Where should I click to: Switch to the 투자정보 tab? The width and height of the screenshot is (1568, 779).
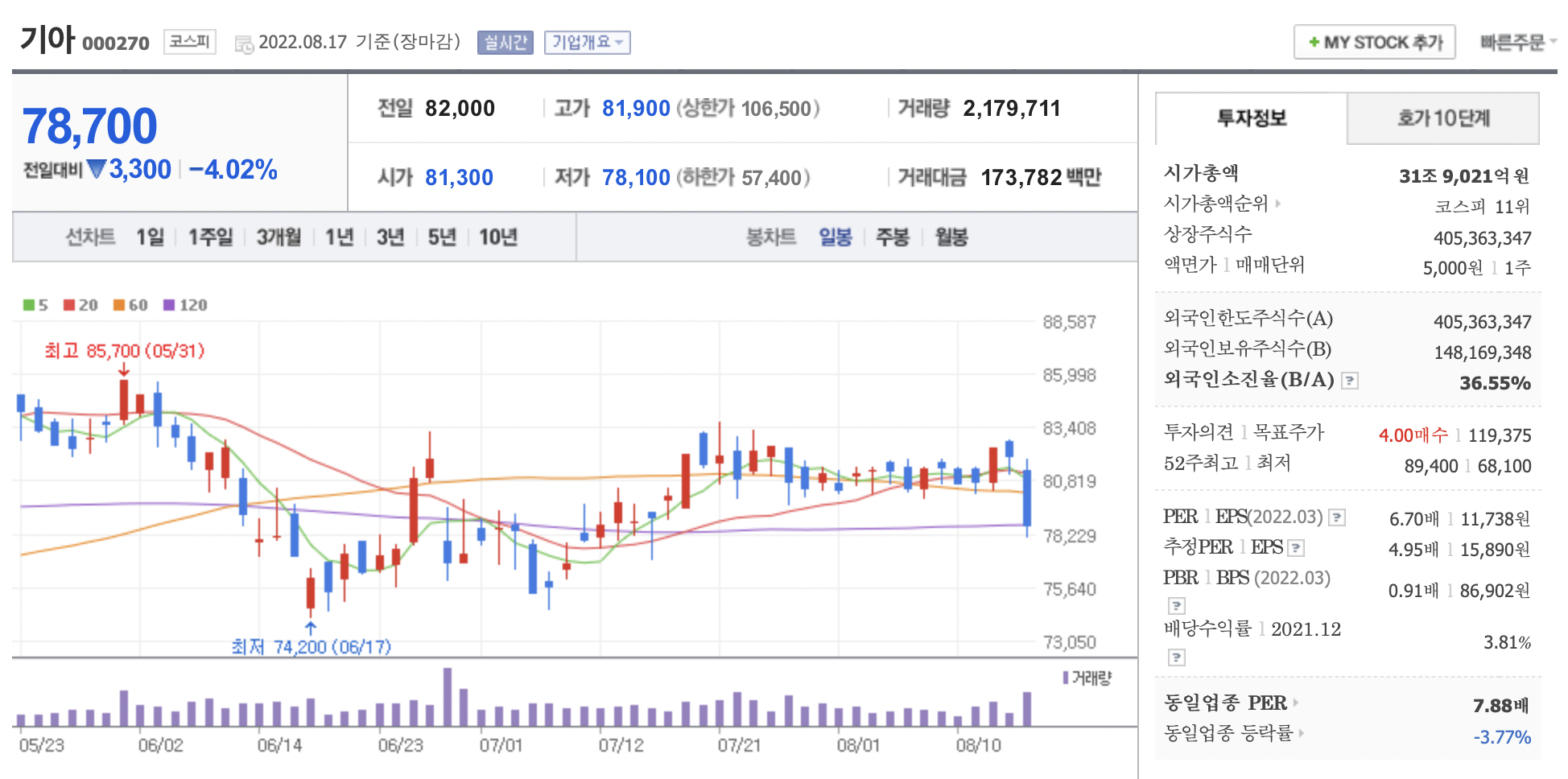pos(1252,118)
